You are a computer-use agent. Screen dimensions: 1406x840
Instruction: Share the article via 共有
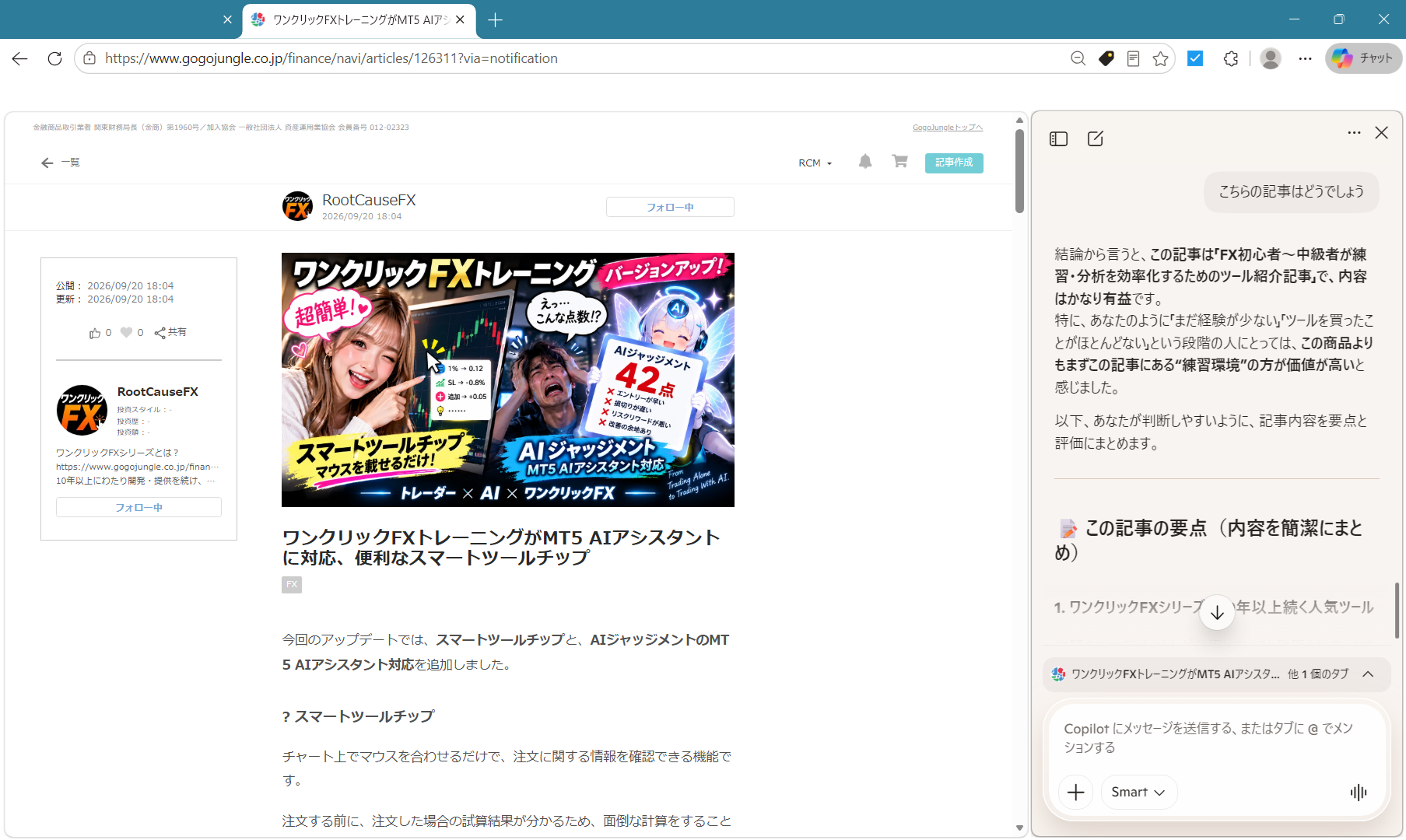pyautogui.click(x=170, y=333)
